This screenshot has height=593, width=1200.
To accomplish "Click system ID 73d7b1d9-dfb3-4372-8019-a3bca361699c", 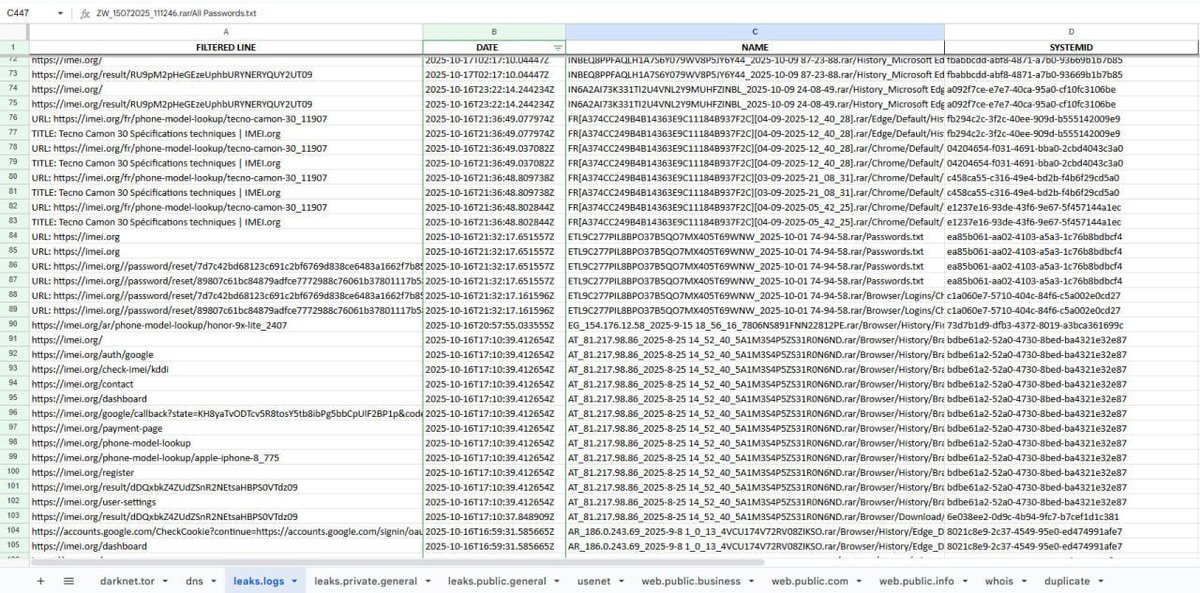I will pyautogui.click(x=1072, y=325).
